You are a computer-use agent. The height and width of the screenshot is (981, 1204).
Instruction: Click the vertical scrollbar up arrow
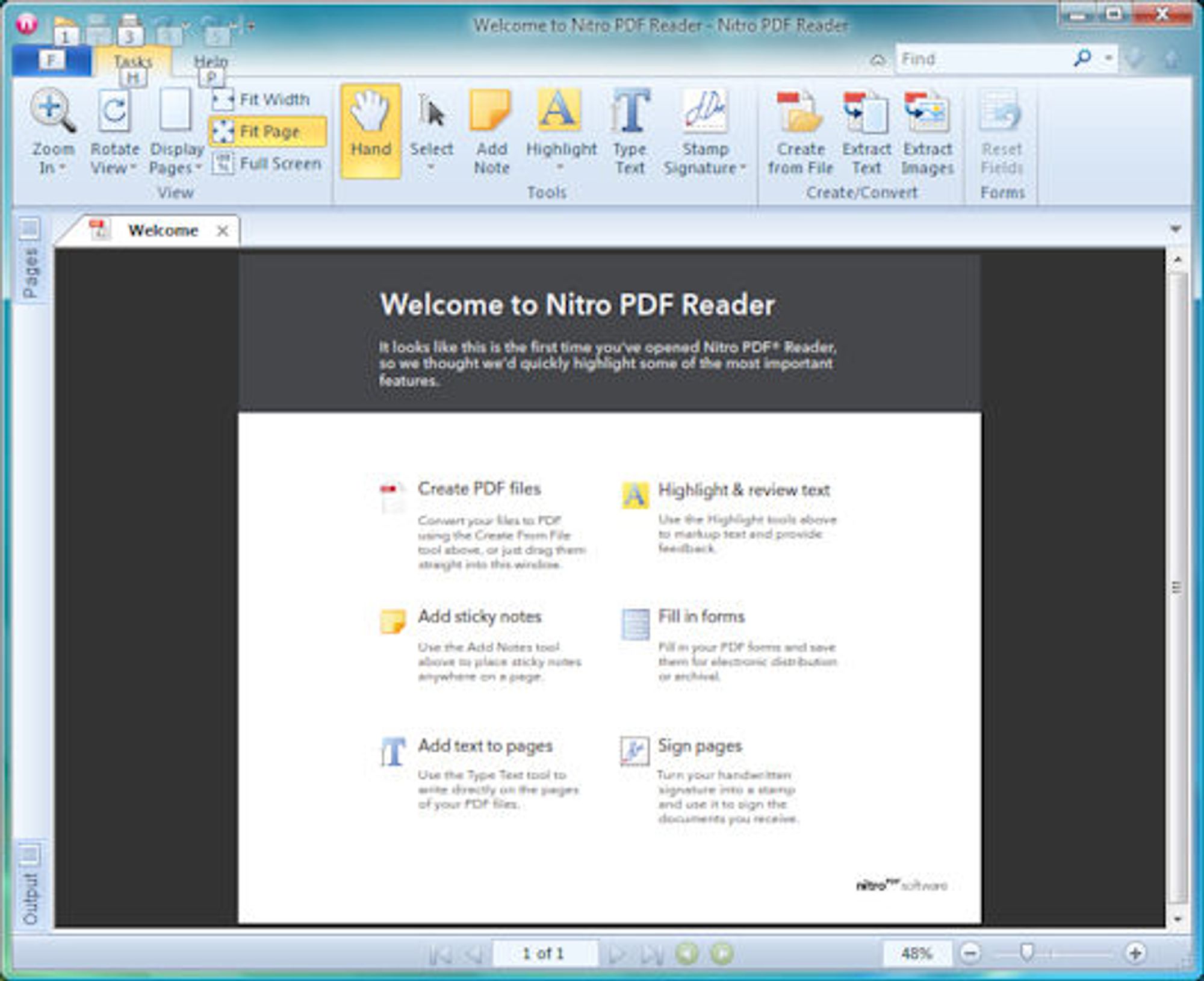(1178, 259)
